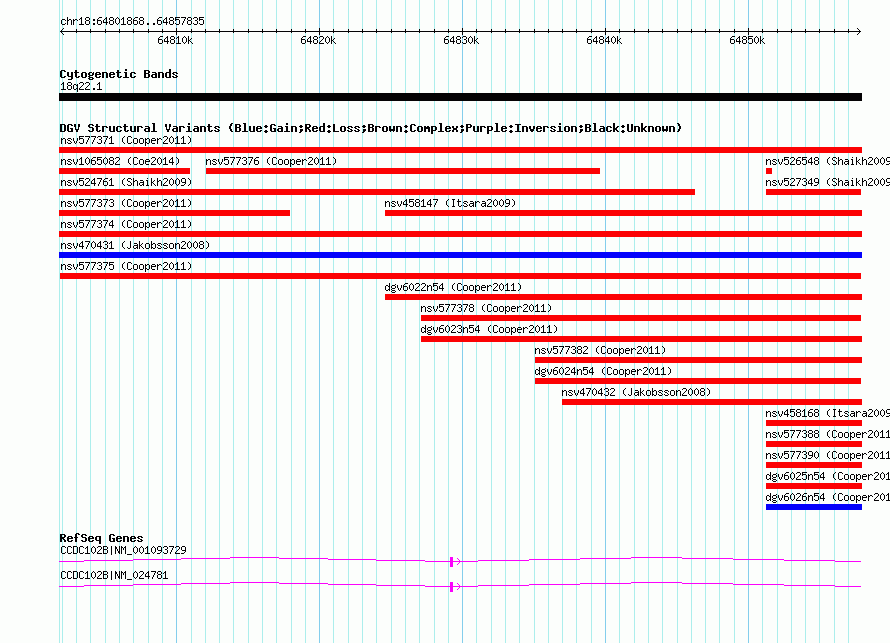The height and width of the screenshot is (643, 890).
Task: Select dgv6022n54 (Cooper2011) label
Action: point(453,287)
